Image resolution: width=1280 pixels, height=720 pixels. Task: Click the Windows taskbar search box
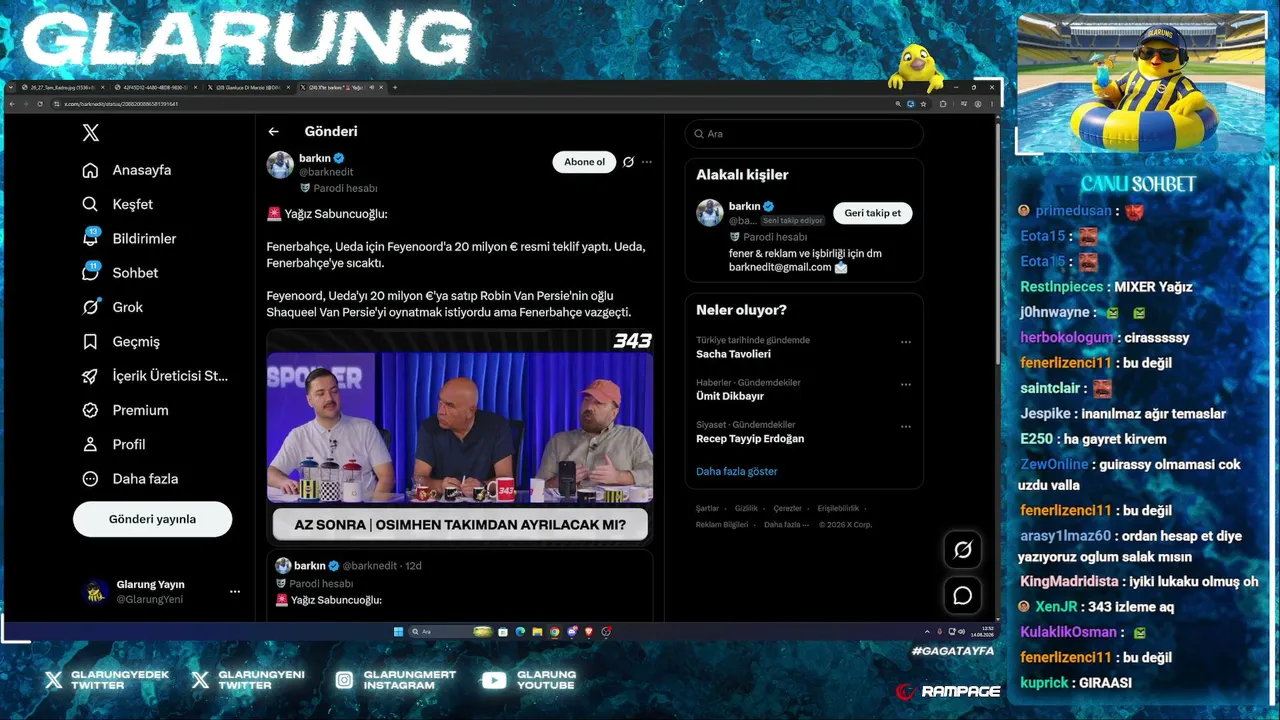tap(450, 631)
